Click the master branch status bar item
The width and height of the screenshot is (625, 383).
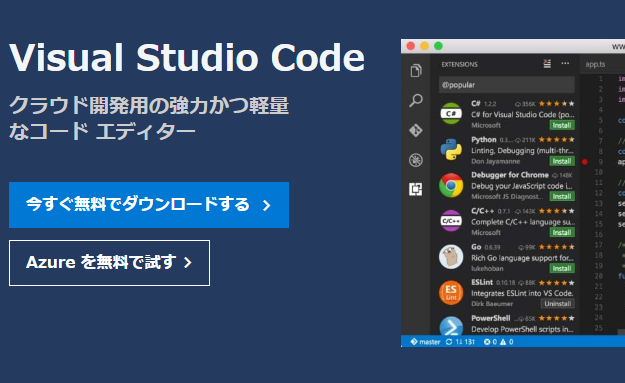425,342
